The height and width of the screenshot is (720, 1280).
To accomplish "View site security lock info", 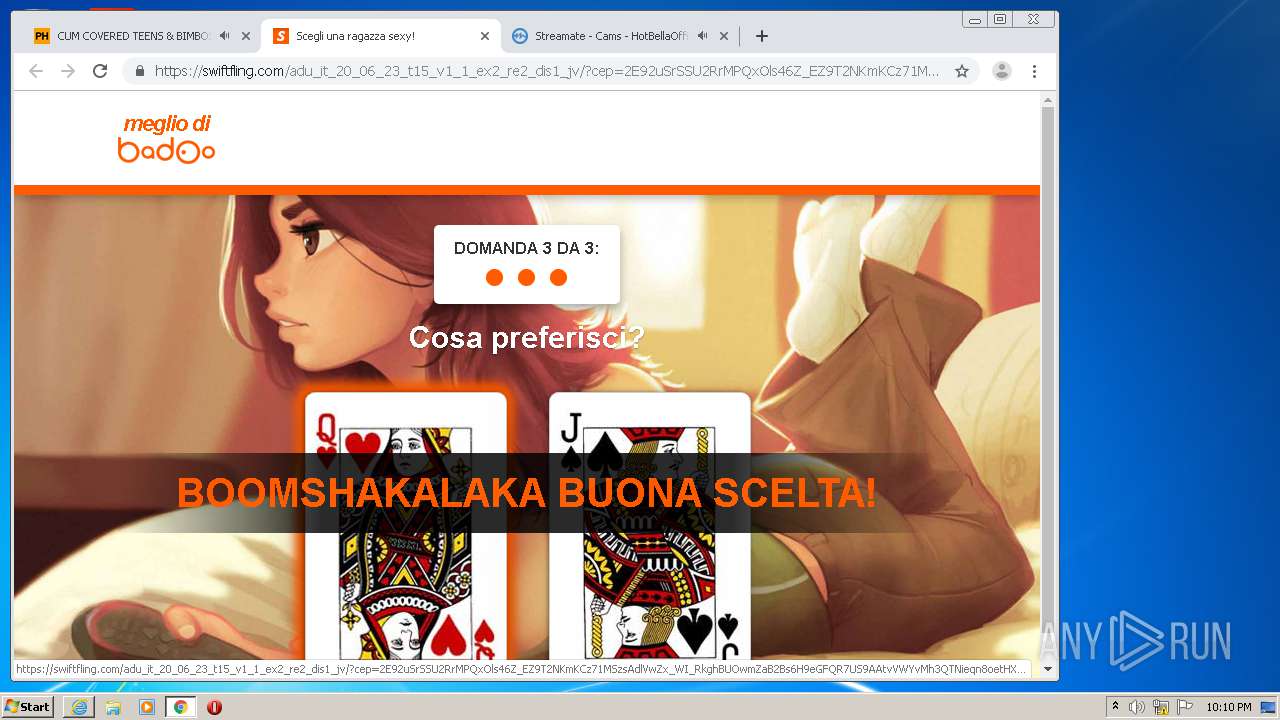I will pos(139,71).
